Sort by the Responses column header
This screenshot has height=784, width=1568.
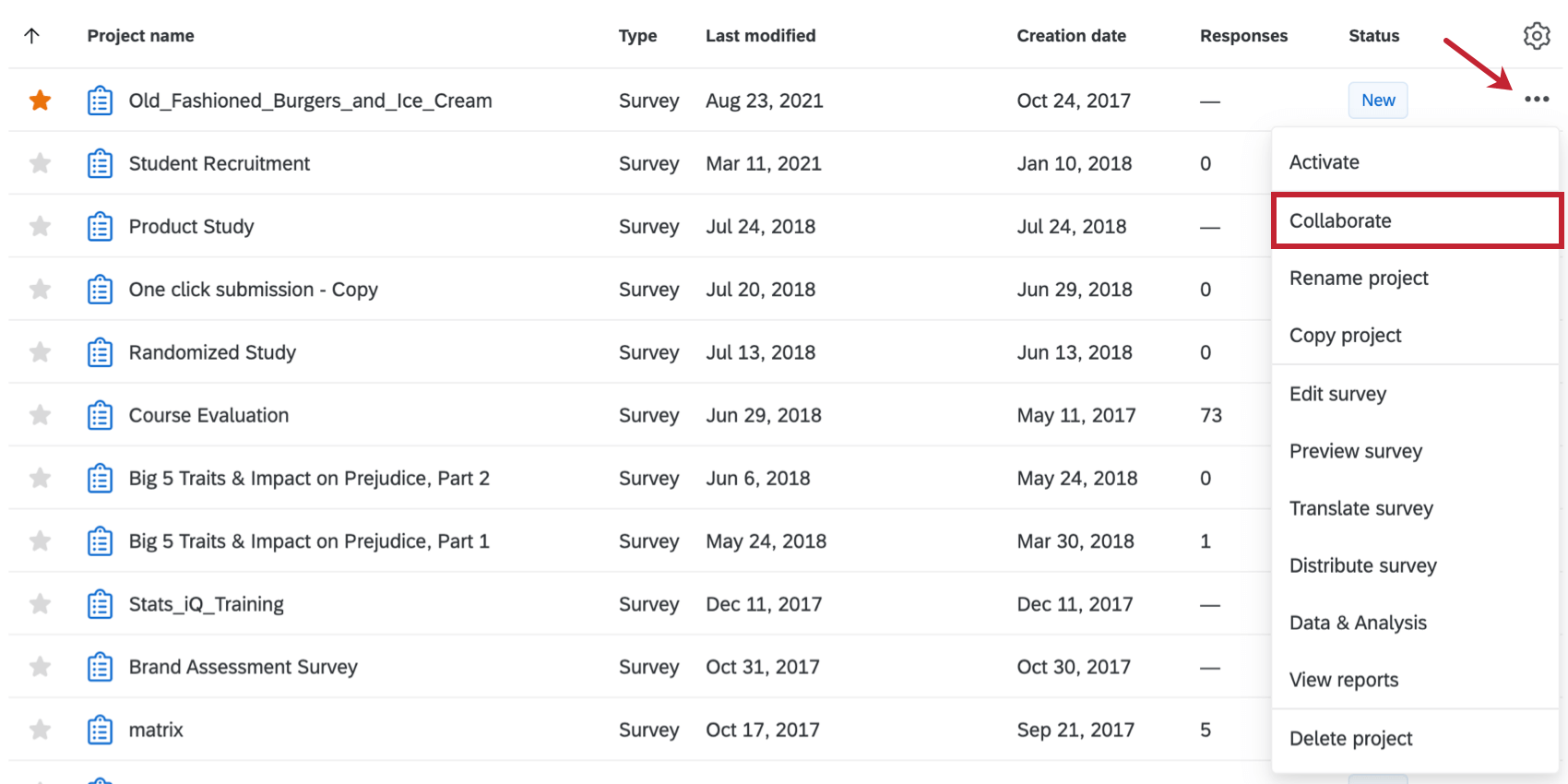[x=1243, y=36]
